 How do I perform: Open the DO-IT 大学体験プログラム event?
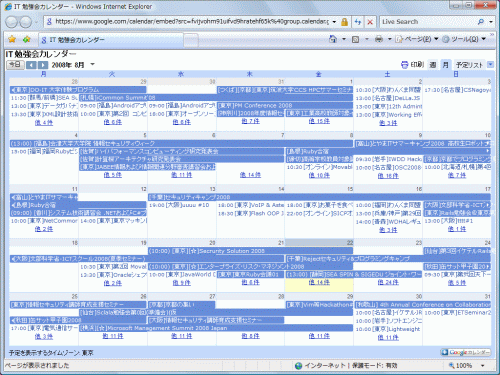pos(78,90)
